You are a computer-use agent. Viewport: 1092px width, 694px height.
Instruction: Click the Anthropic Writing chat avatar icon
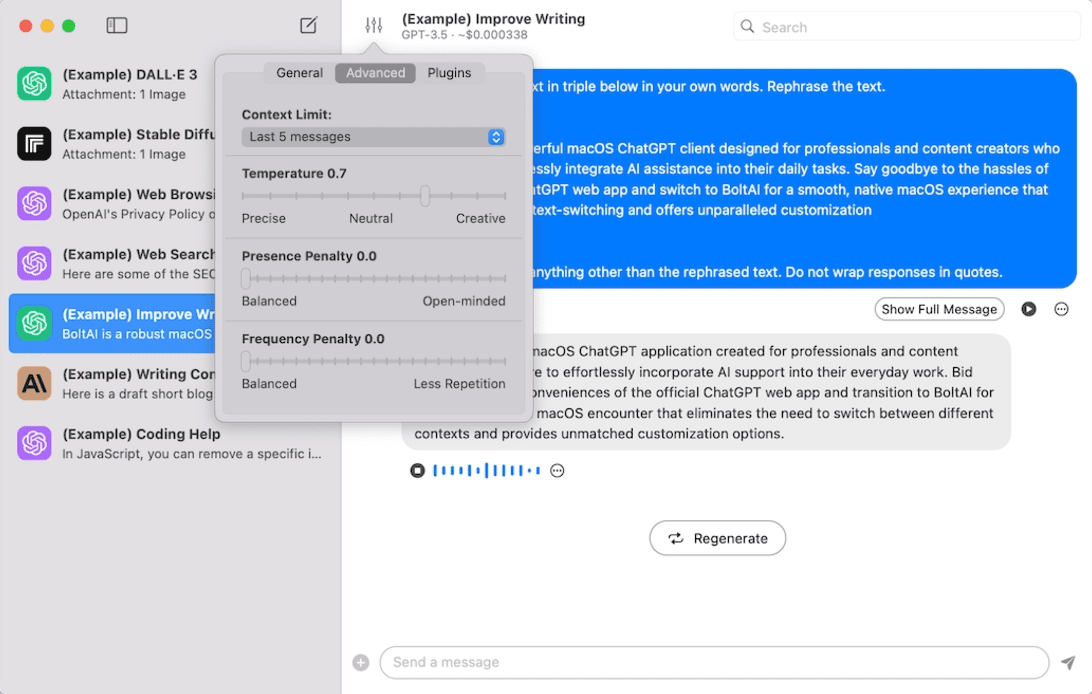(x=34, y=384)
